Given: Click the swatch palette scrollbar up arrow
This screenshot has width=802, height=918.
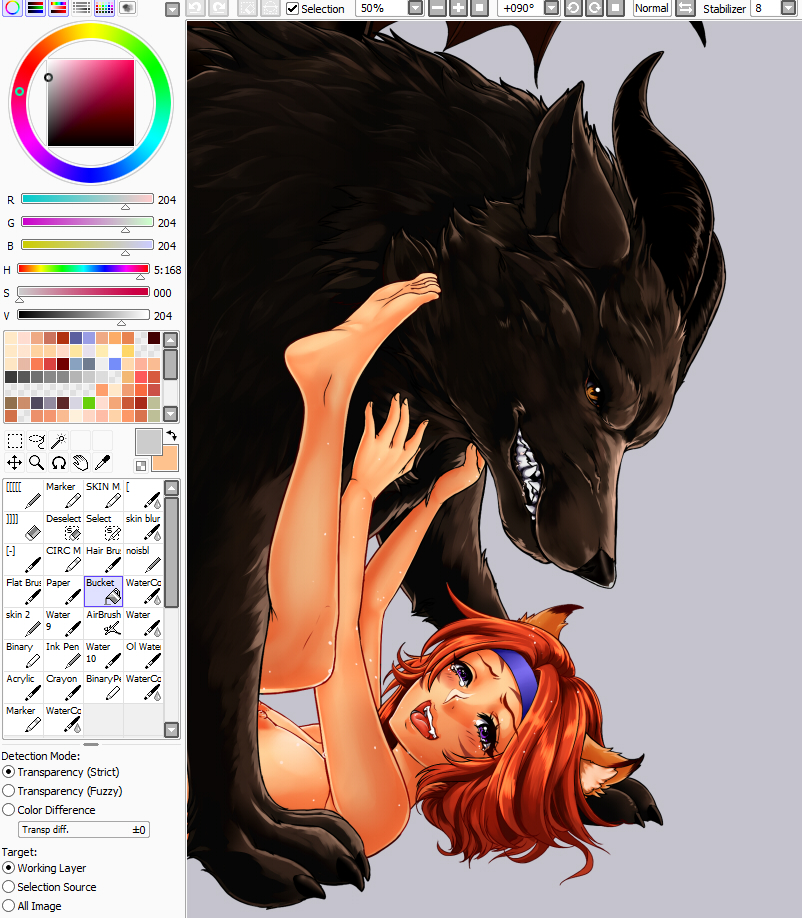Looking at the screenshot, I should coord(170,340).
